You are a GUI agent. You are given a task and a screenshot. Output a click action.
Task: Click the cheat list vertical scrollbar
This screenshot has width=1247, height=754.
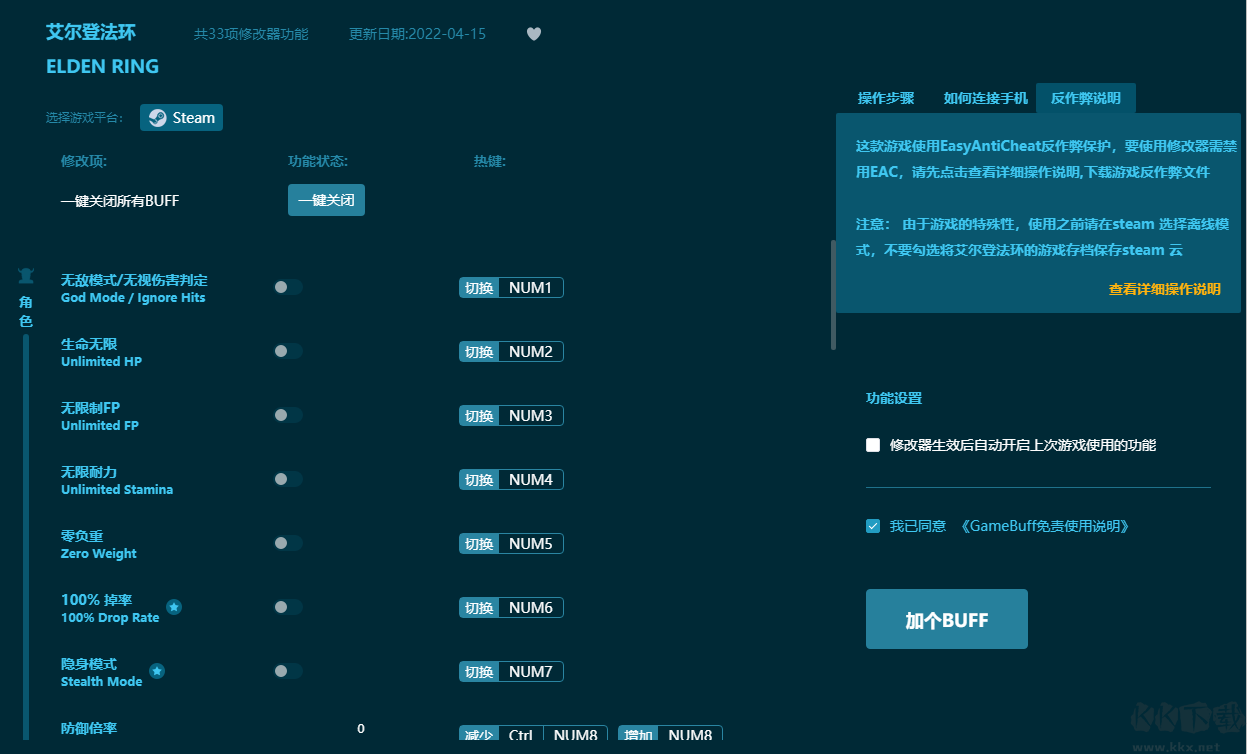pos(833,295)
